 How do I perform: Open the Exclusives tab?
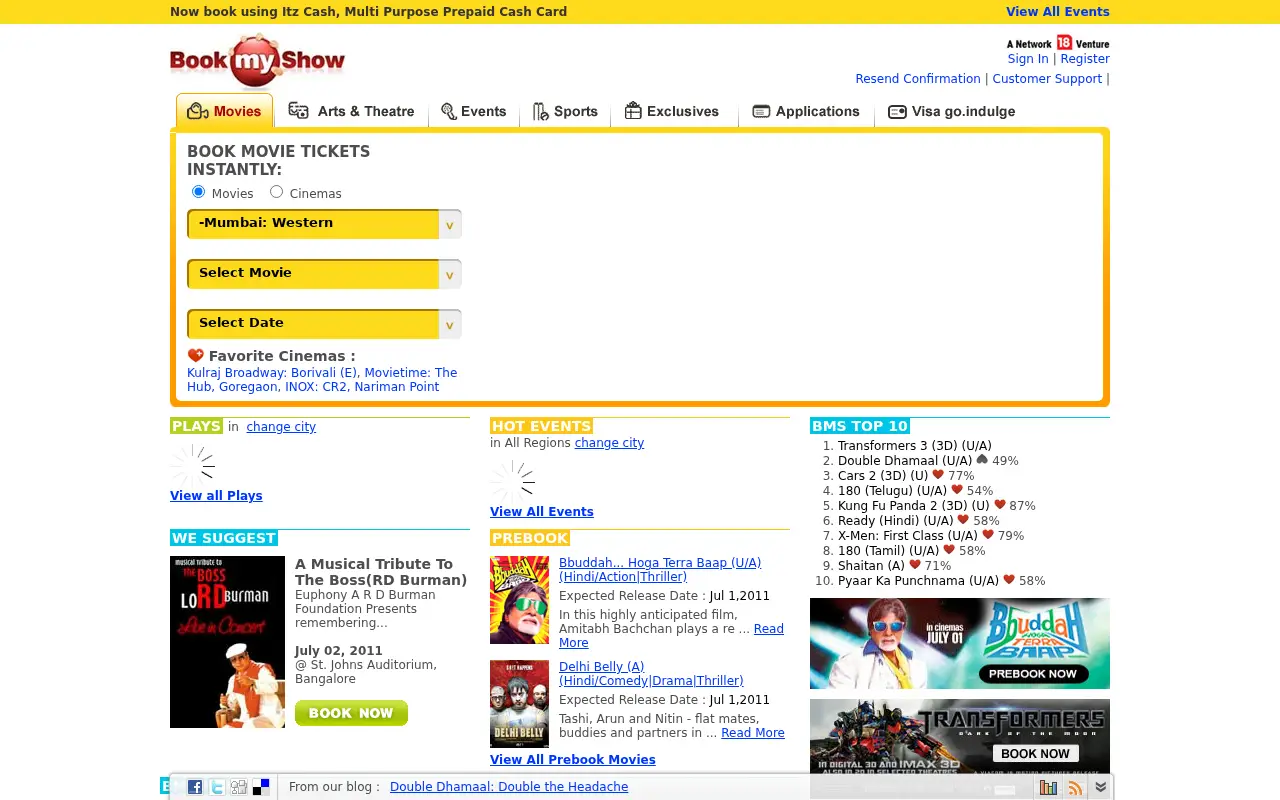tap(672, 111)
